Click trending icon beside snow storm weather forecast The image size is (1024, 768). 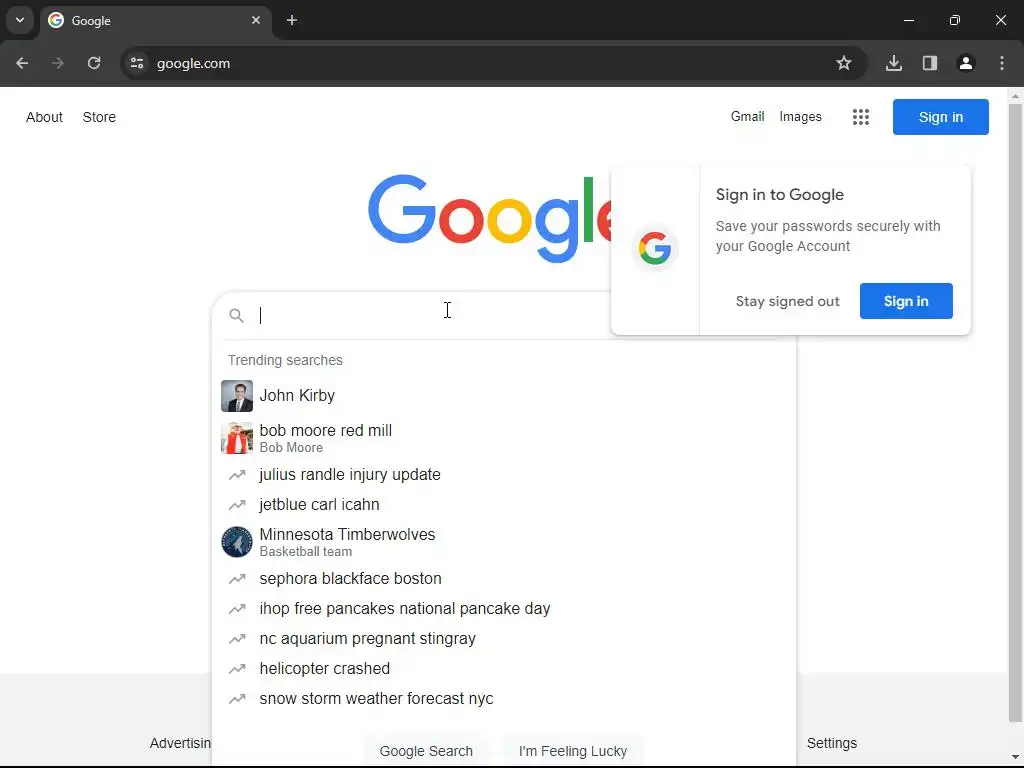237,699
